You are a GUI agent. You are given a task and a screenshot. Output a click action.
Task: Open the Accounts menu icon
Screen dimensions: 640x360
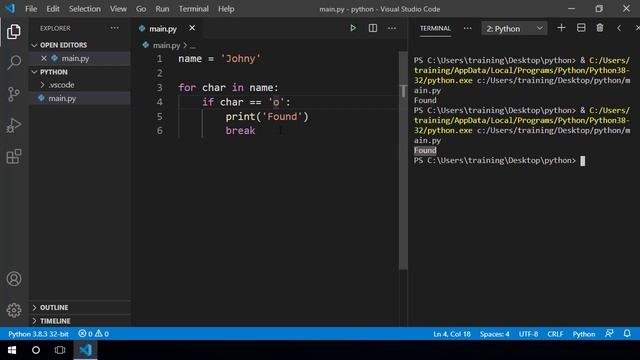click(14, 279)
